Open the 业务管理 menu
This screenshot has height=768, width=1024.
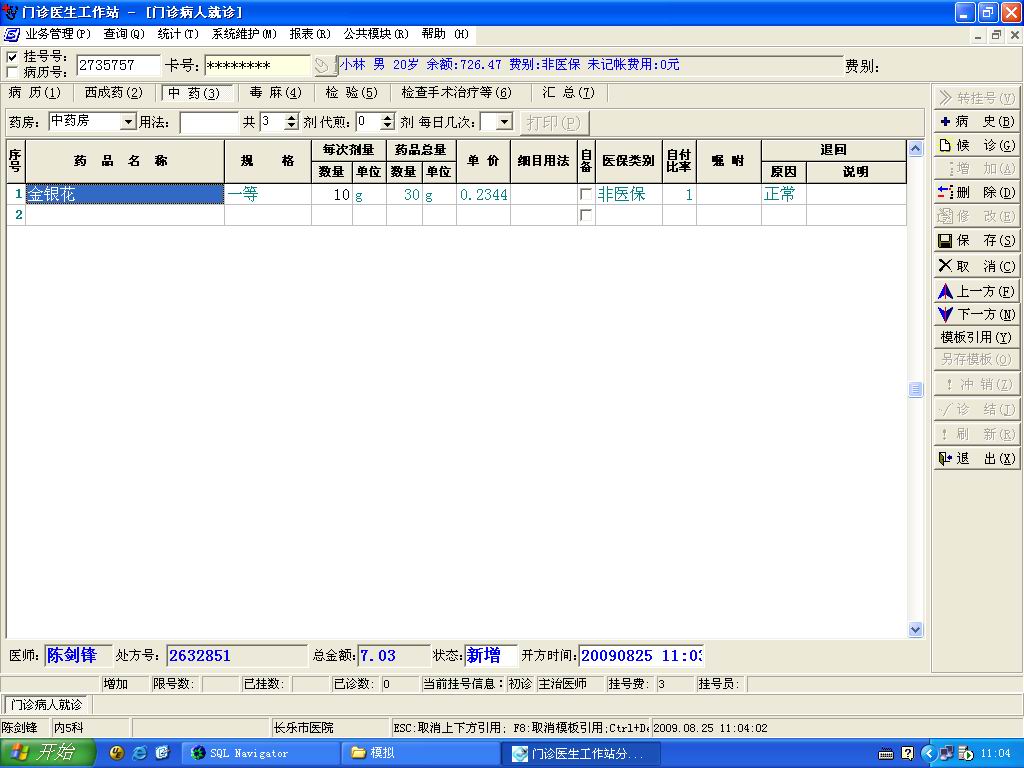pos(57,34)
